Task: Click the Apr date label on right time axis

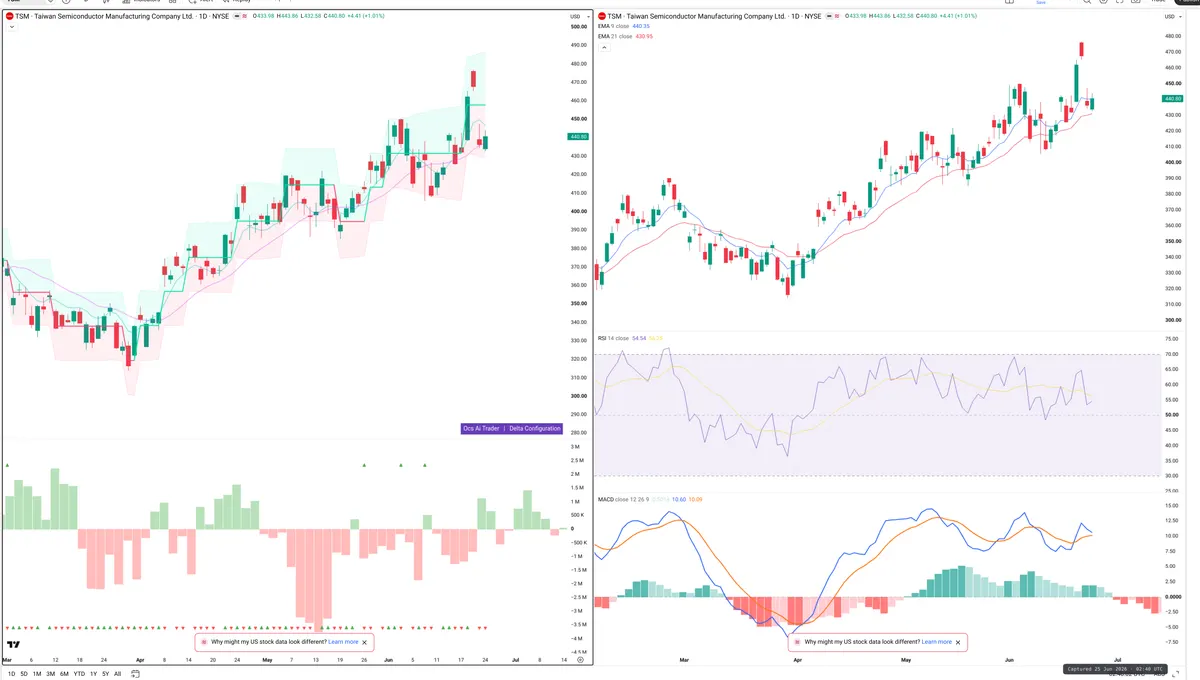Action: (x=797, y=660)
